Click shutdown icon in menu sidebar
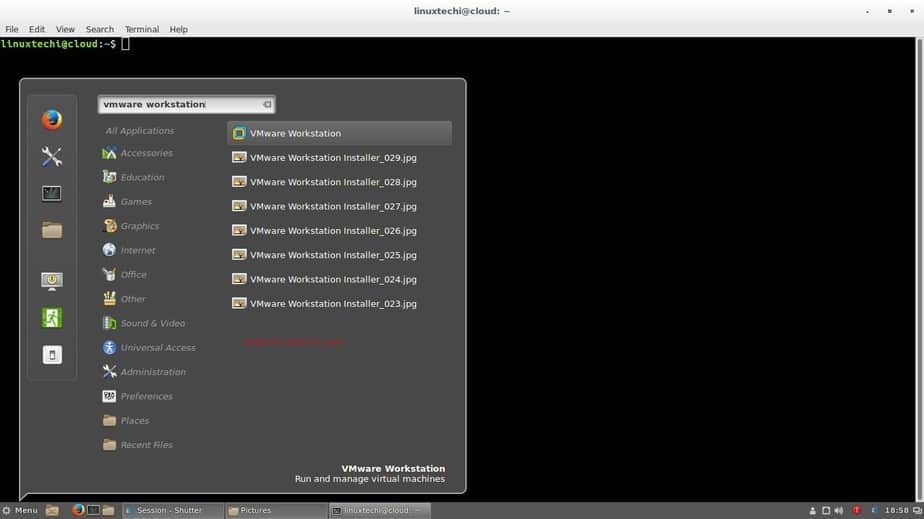This screenshot has height=519, width=924. point(52,355)
